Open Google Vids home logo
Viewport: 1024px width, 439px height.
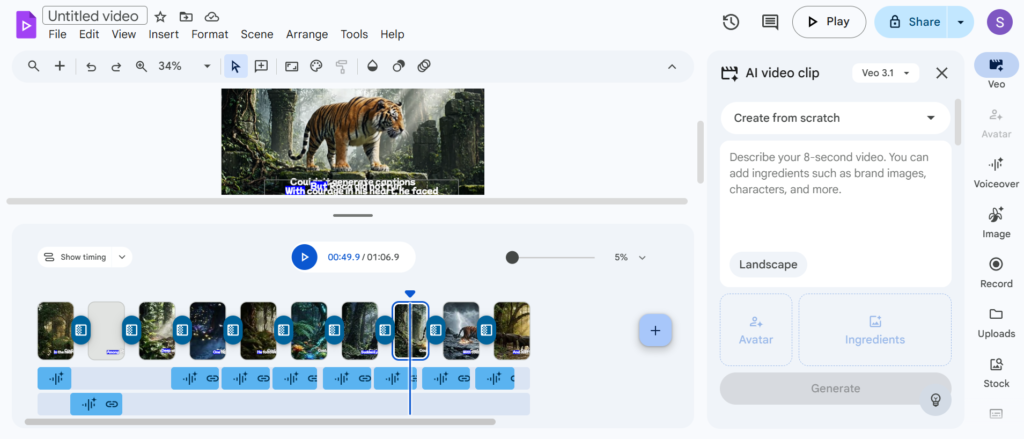25,25
